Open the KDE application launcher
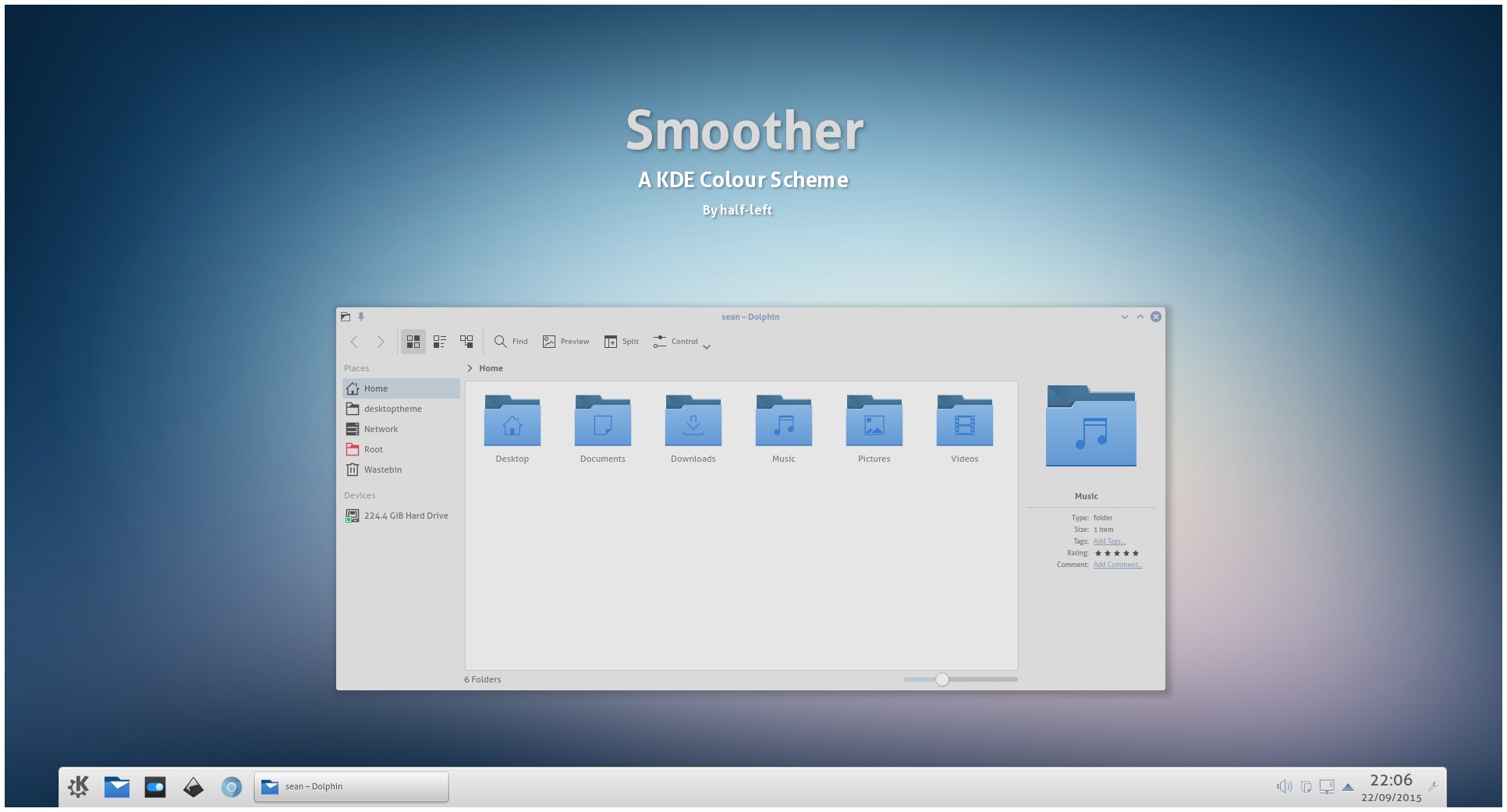Image resolution: width=1507 pixels, height=812 pixels. click(78, 786)
